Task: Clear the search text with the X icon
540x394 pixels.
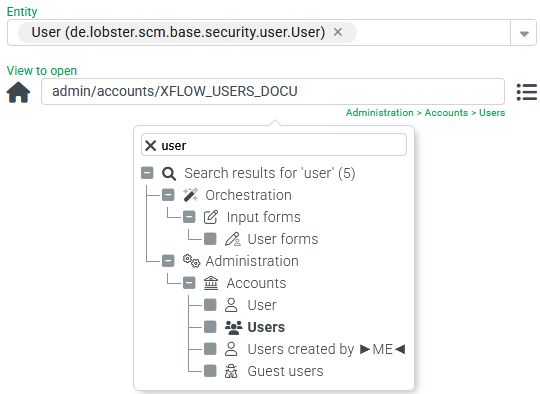Action: (x=150, y=145)
